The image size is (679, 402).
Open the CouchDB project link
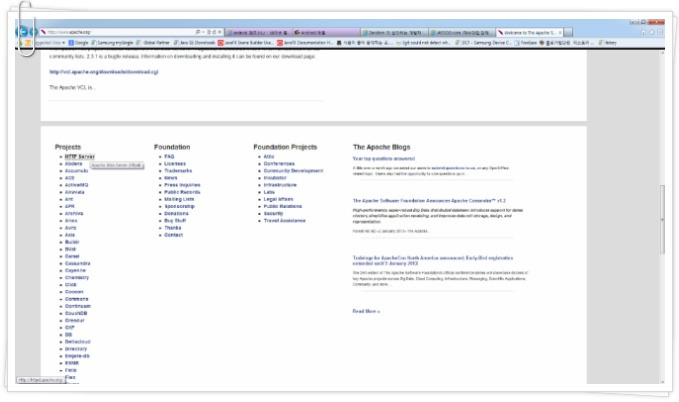click(x=76, y=314)
